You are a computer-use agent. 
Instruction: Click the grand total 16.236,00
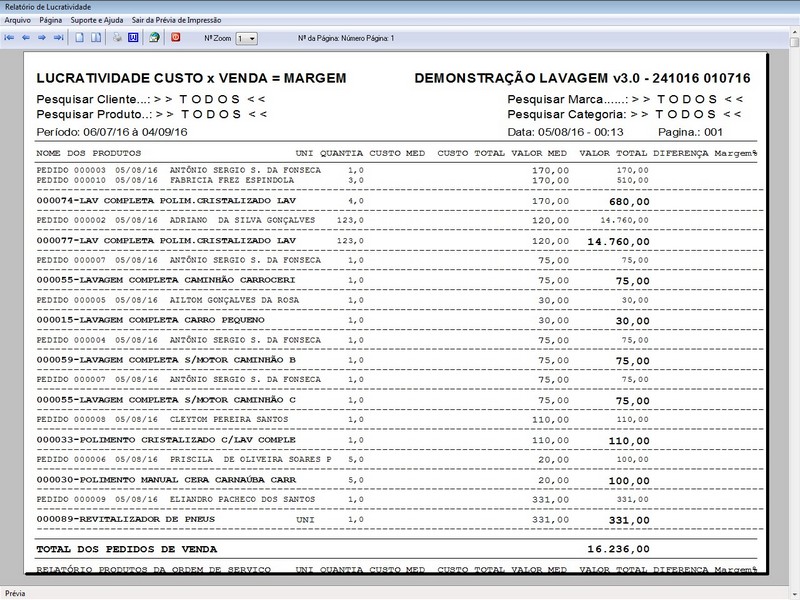pos(618,549)
